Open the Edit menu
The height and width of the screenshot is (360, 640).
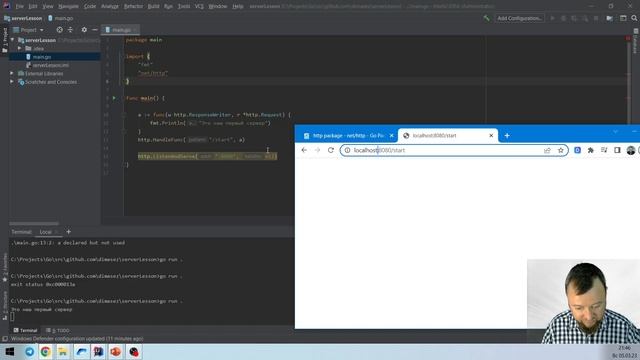tap(33, 6)
